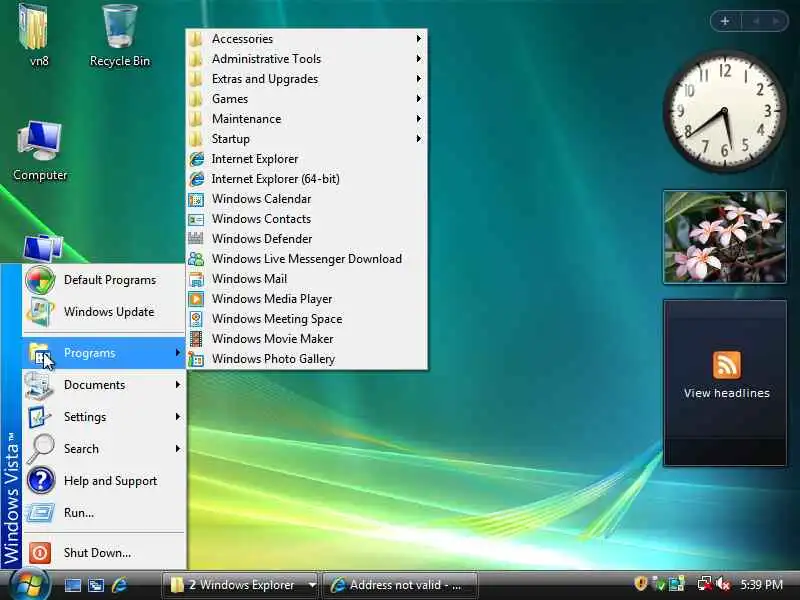Screen dimensions: 800x600
Task: Select Documents in the Start menu
Action: pos(104,385)
